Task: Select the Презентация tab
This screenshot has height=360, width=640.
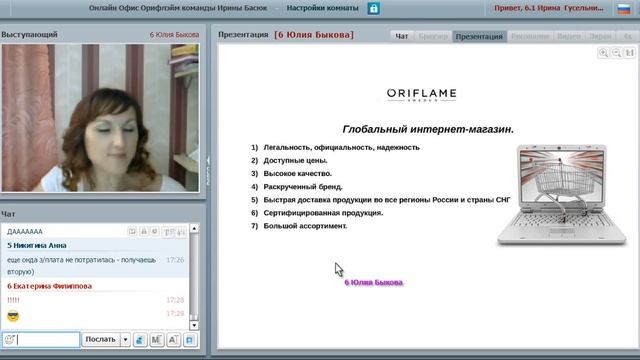Action: tap(479, 36)
